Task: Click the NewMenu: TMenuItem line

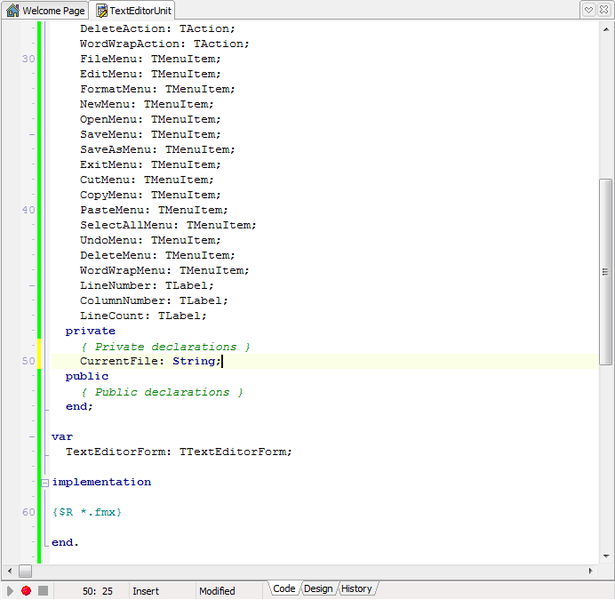Action: 147,104
